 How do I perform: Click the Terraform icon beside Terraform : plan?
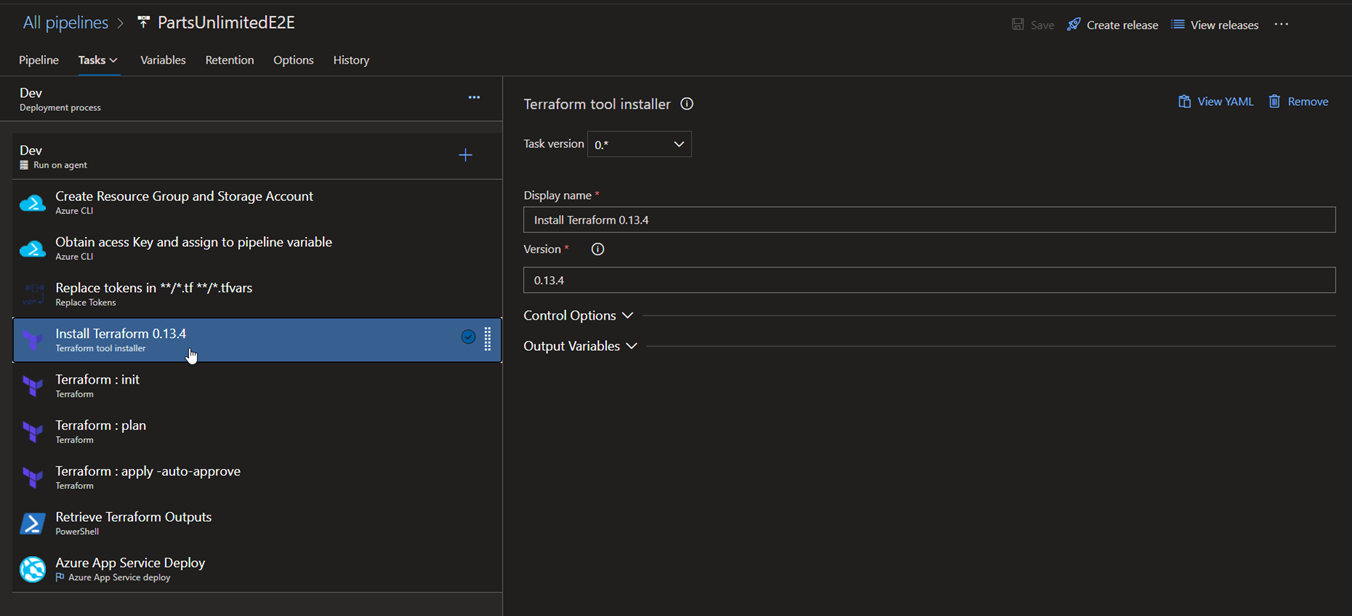[x=33, y=432]
